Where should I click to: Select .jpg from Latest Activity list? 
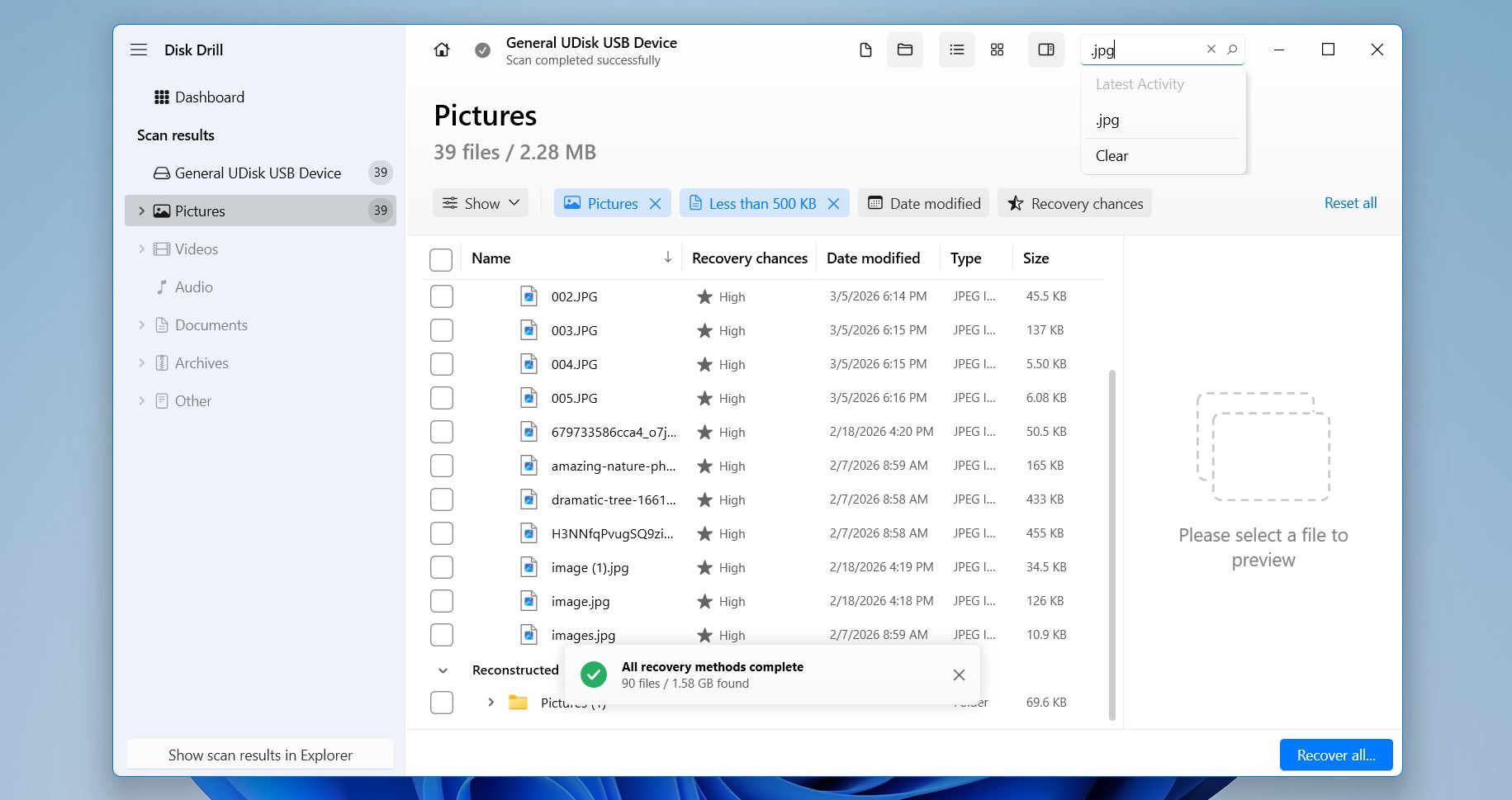click(1107, 120)
